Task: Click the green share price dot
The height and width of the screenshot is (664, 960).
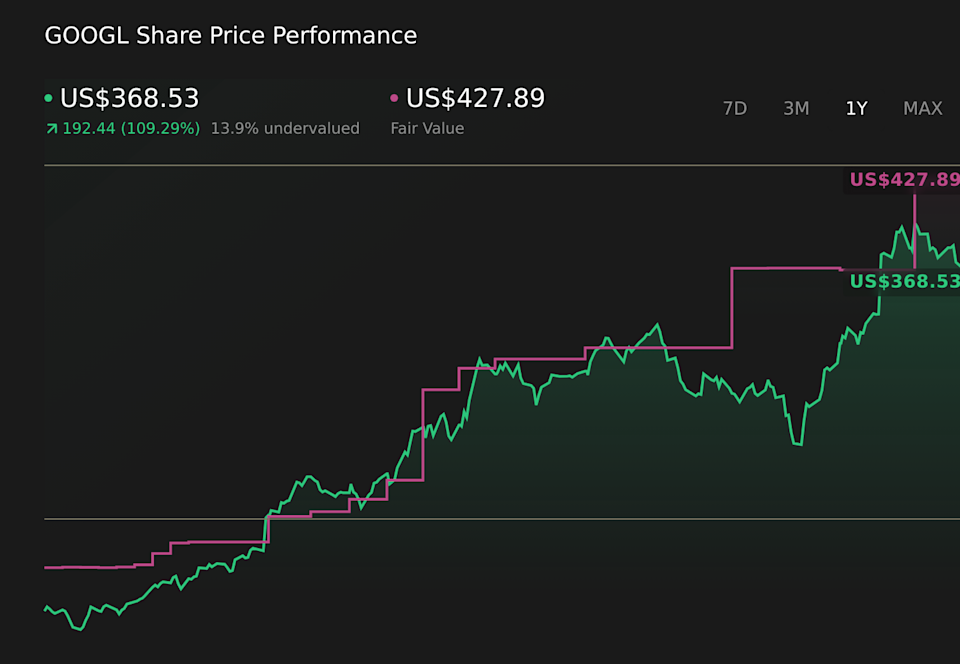Action: click(x=48, y=98)
